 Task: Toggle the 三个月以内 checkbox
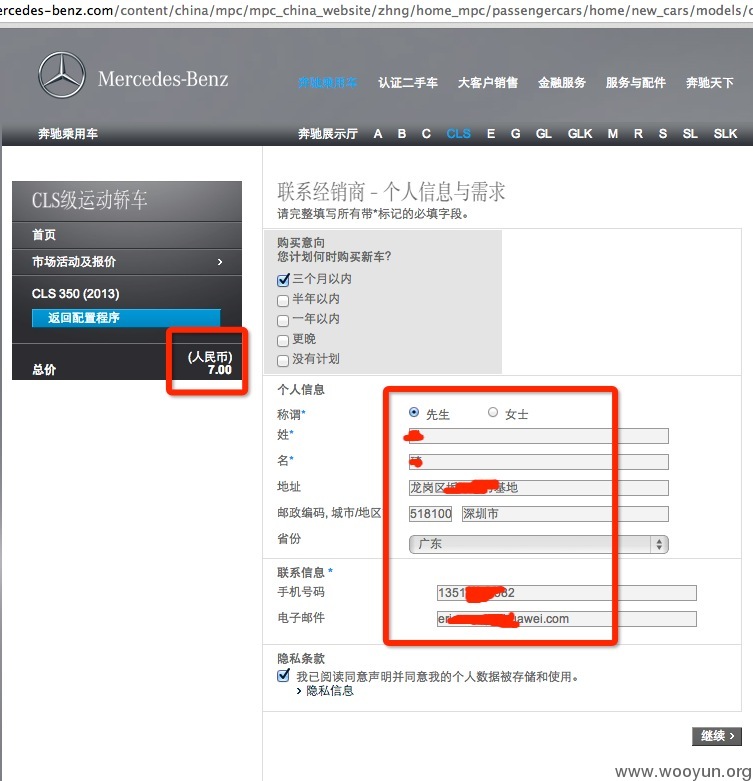(x=283, y=280)
